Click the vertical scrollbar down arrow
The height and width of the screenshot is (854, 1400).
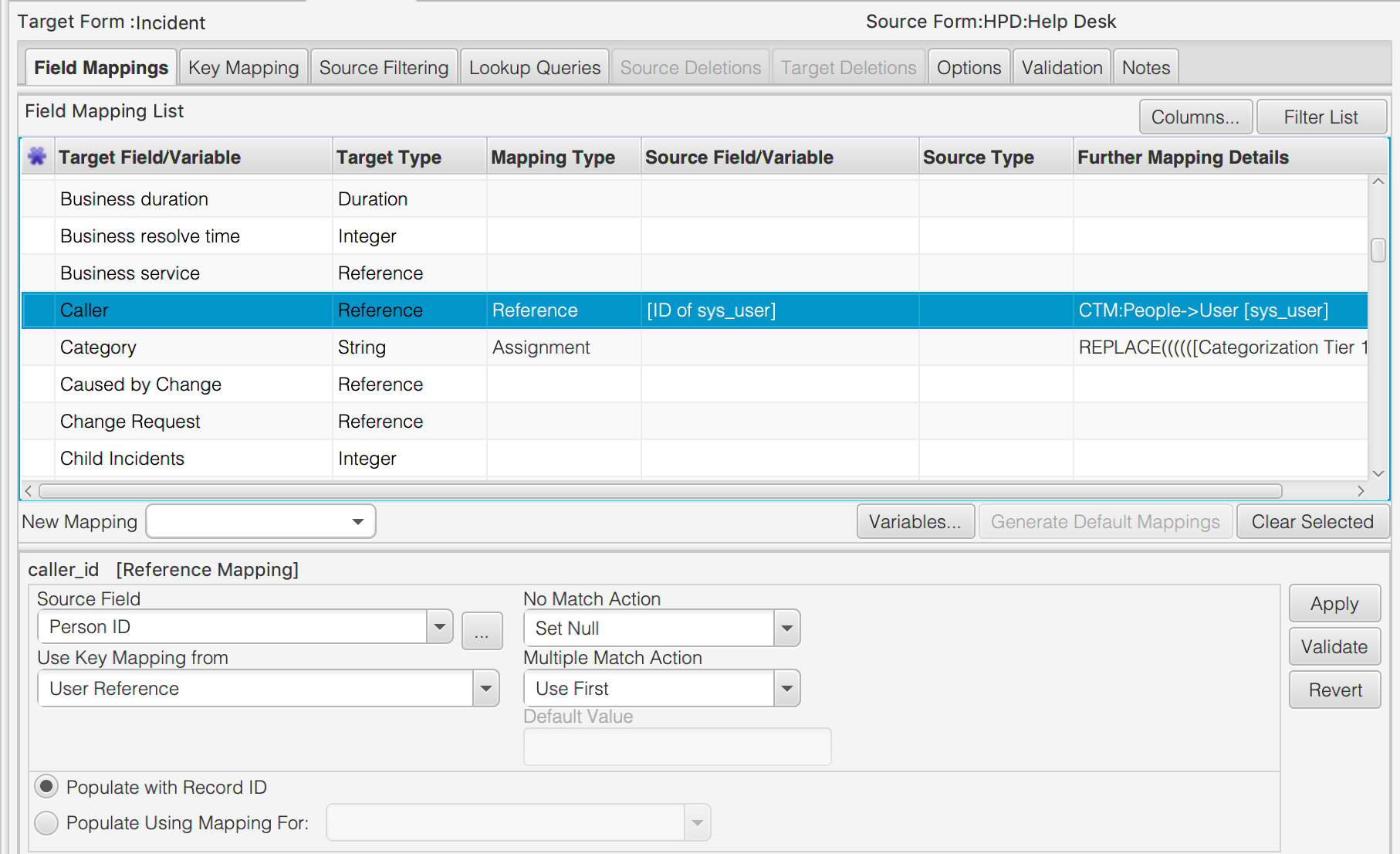point(1378,473)
